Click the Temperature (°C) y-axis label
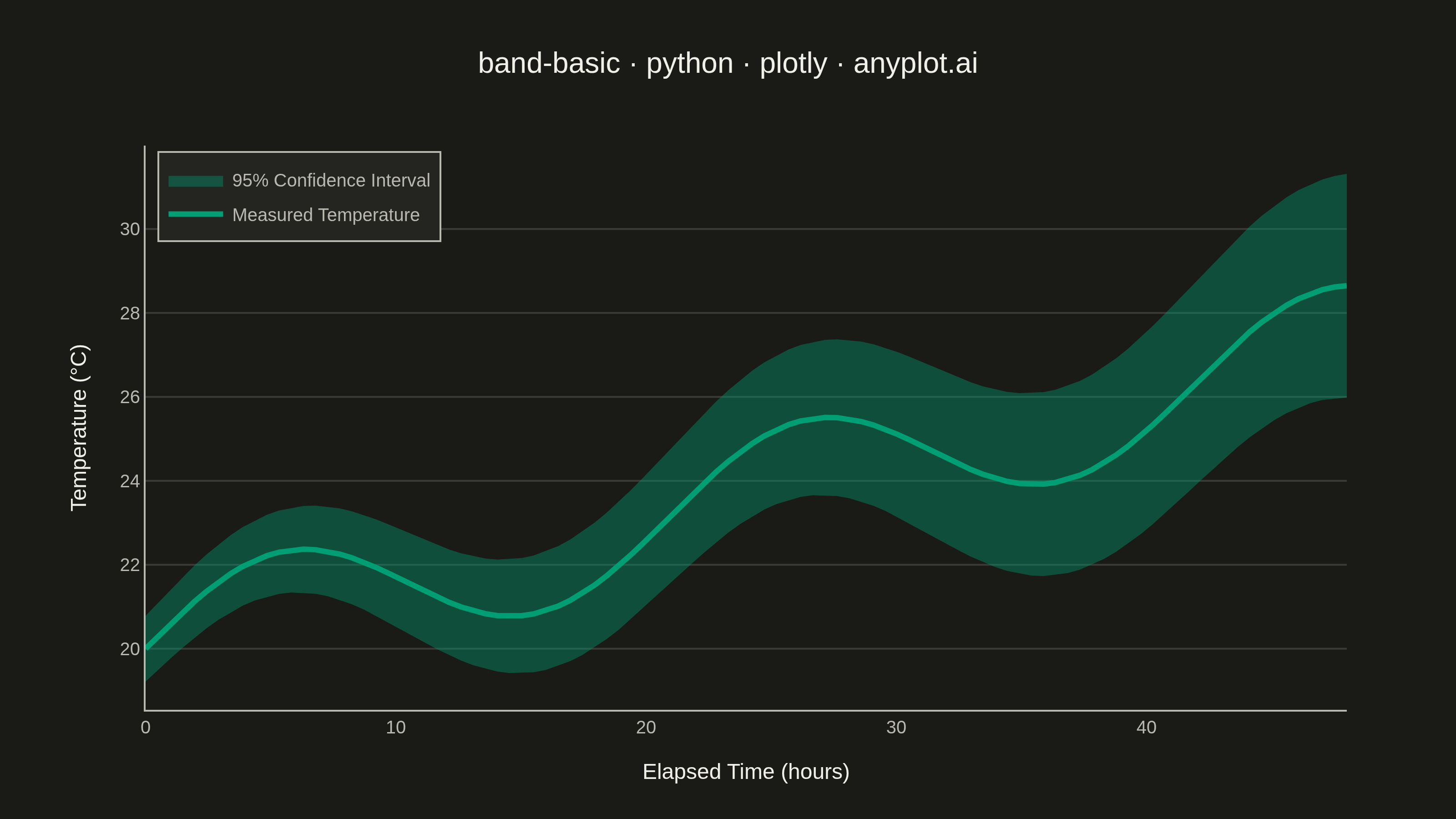1456x819 pixels. pyautogui.click(x=79, y=427)
